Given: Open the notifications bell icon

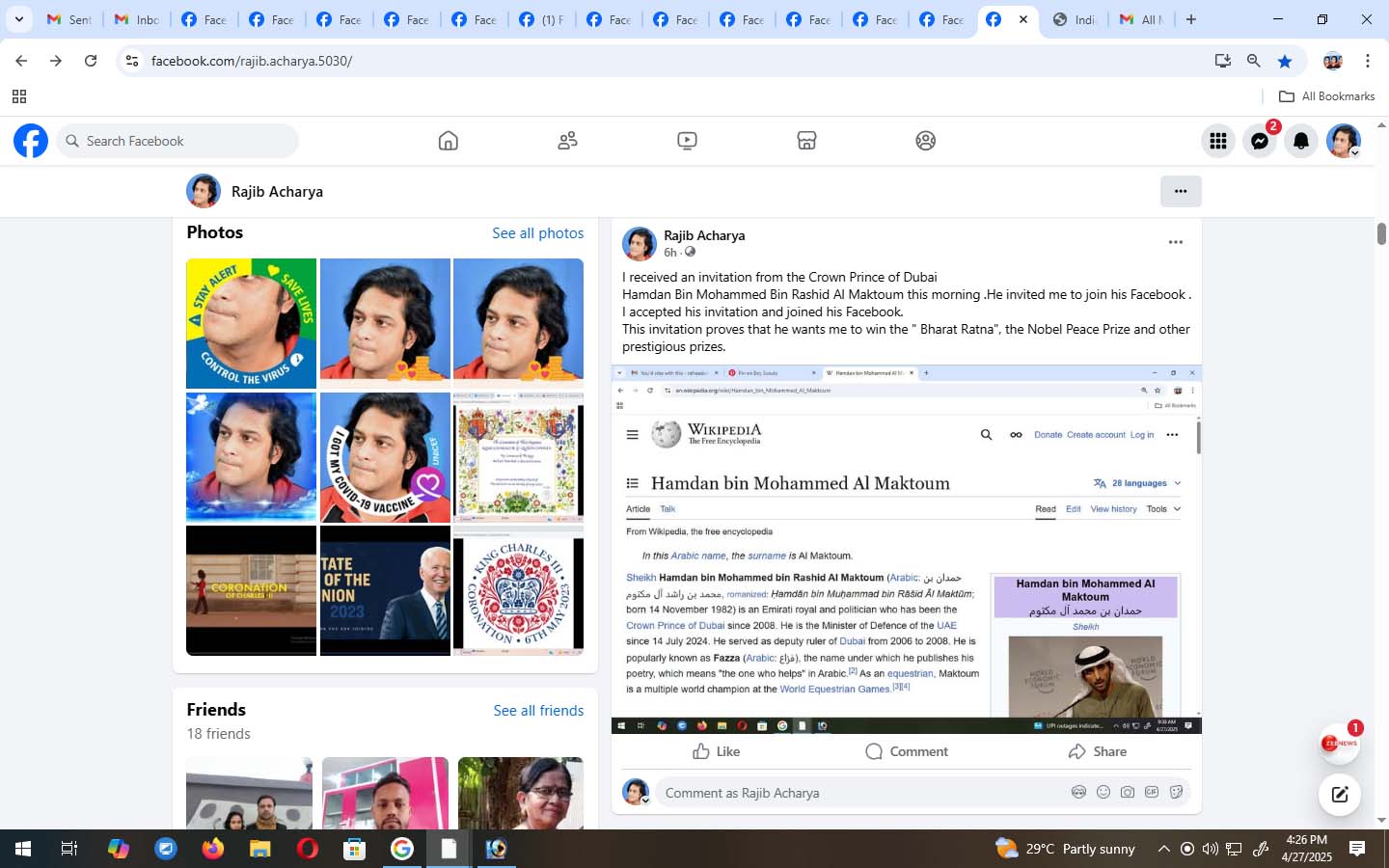Looking at the screenshot, I should pos(1301,141).
